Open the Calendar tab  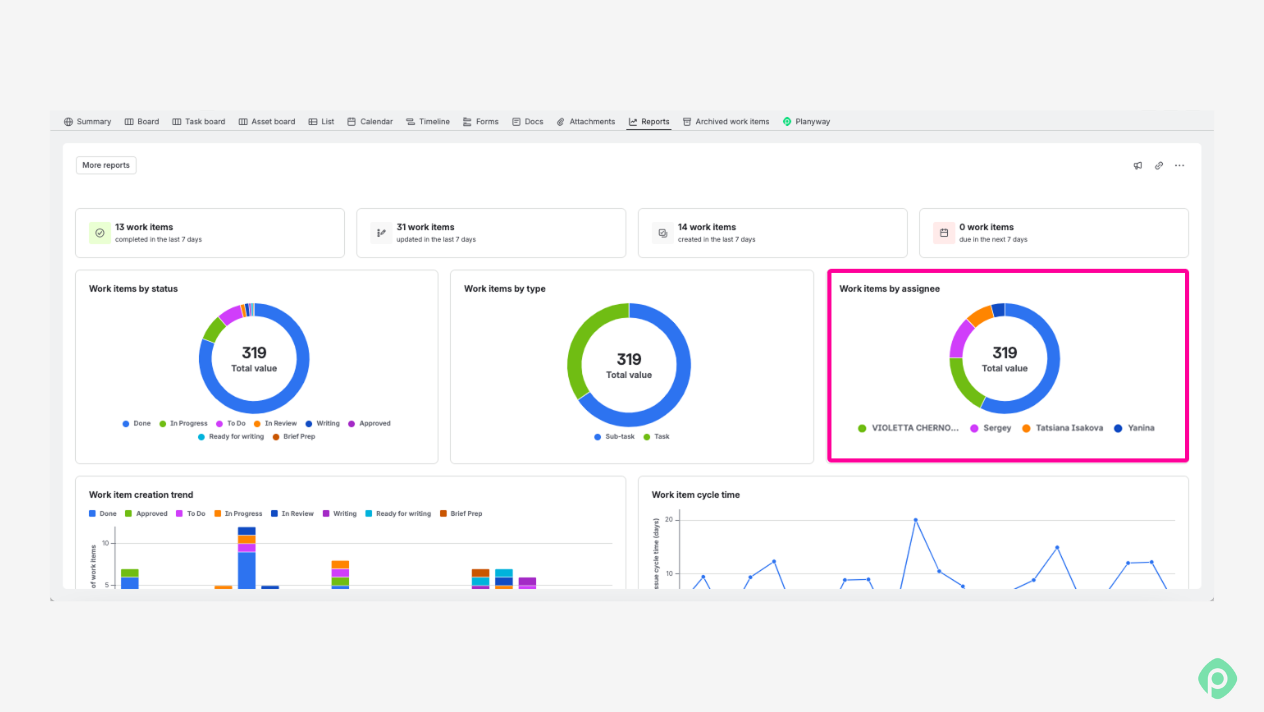[370, 122]
